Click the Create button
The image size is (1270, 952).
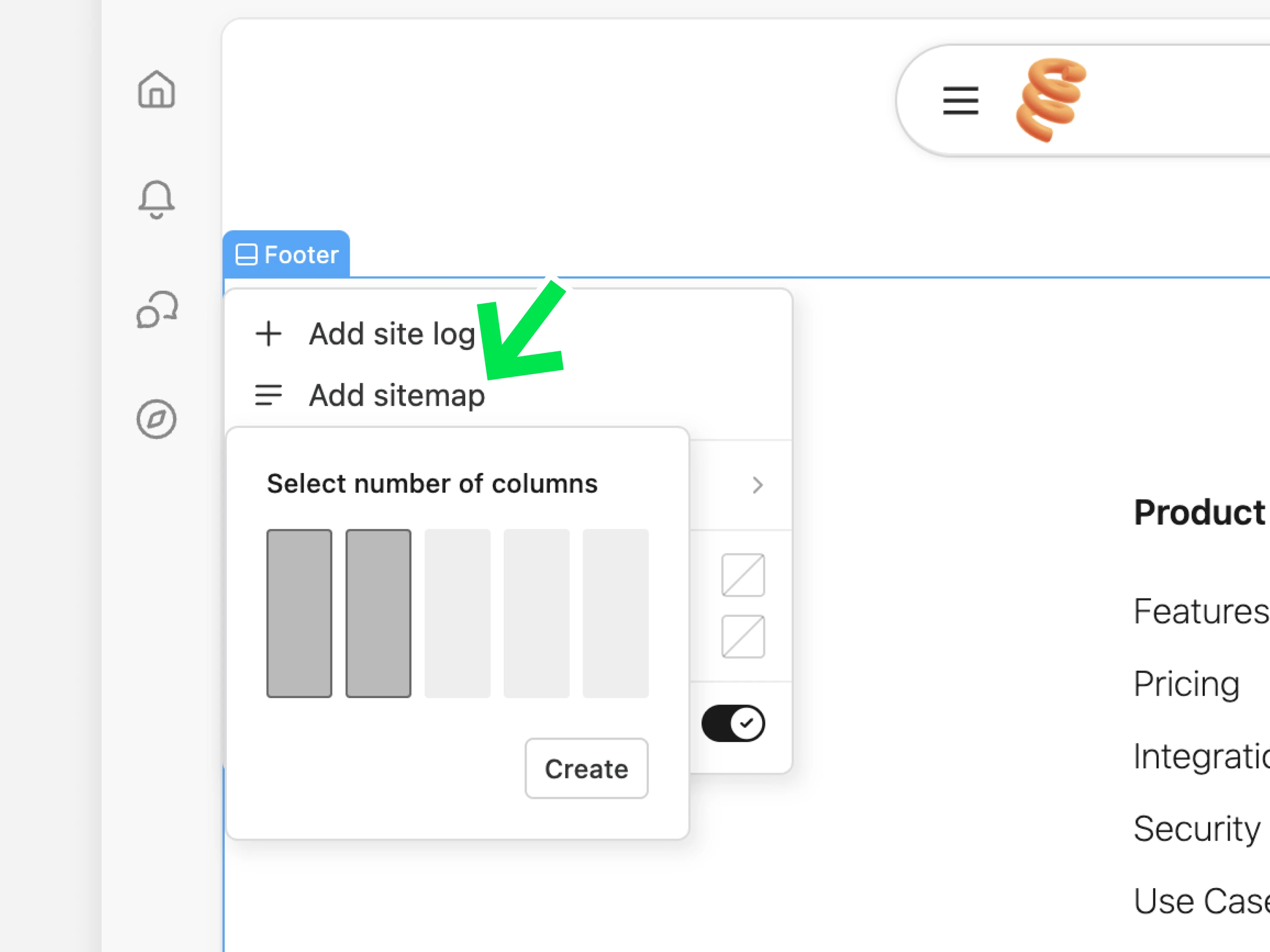pos(586,768)
